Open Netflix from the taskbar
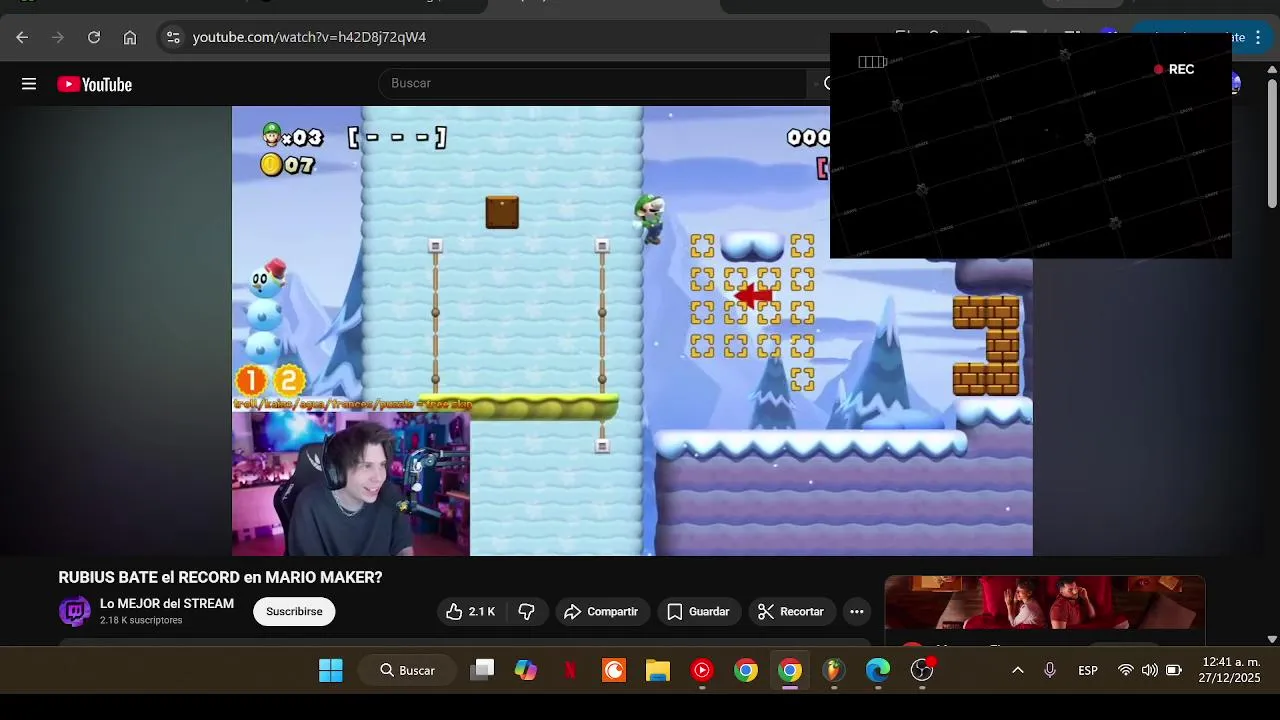This screenshot has width=1280, height=720. tap(570, 670)
